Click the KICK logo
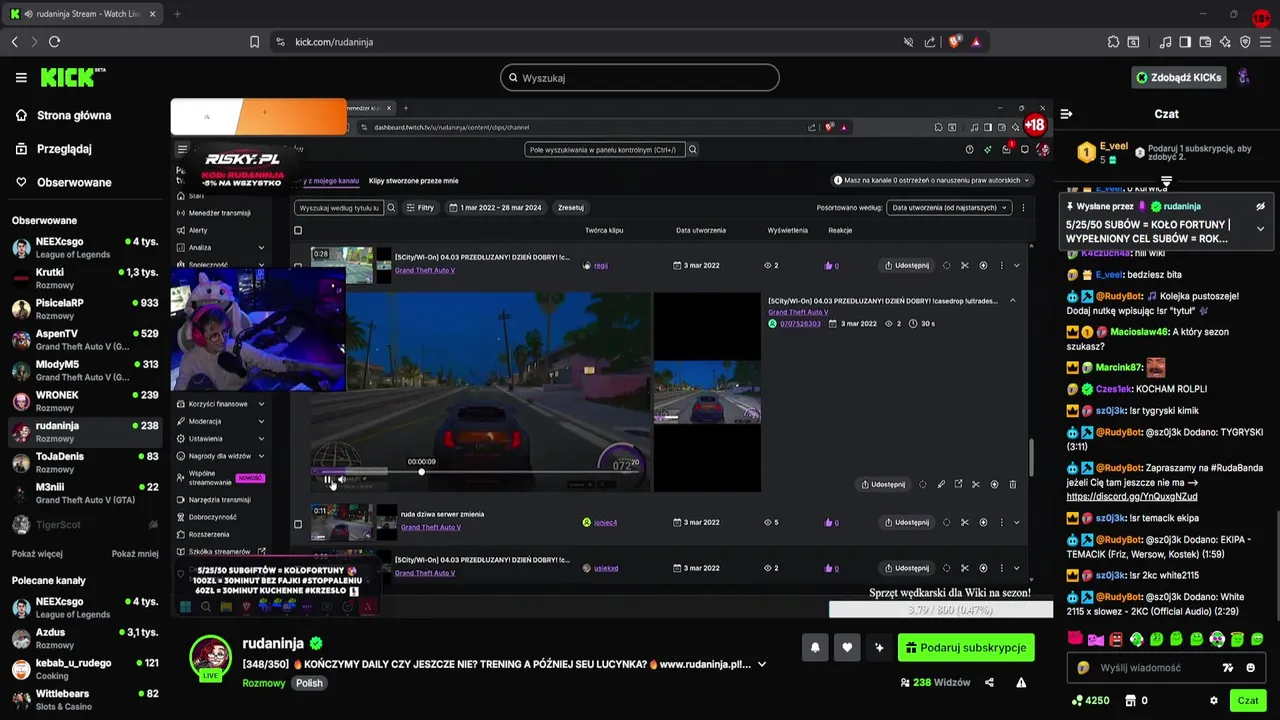This screenshot has width=1280, height=720. tap(72, 77)
